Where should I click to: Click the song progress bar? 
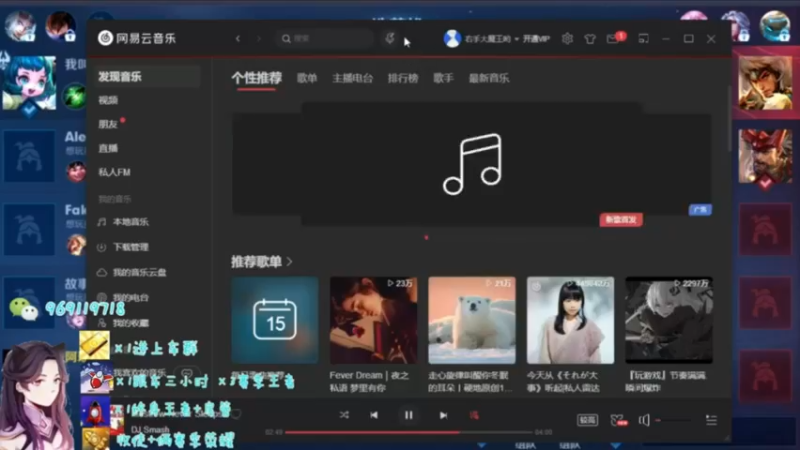[409, 432]
